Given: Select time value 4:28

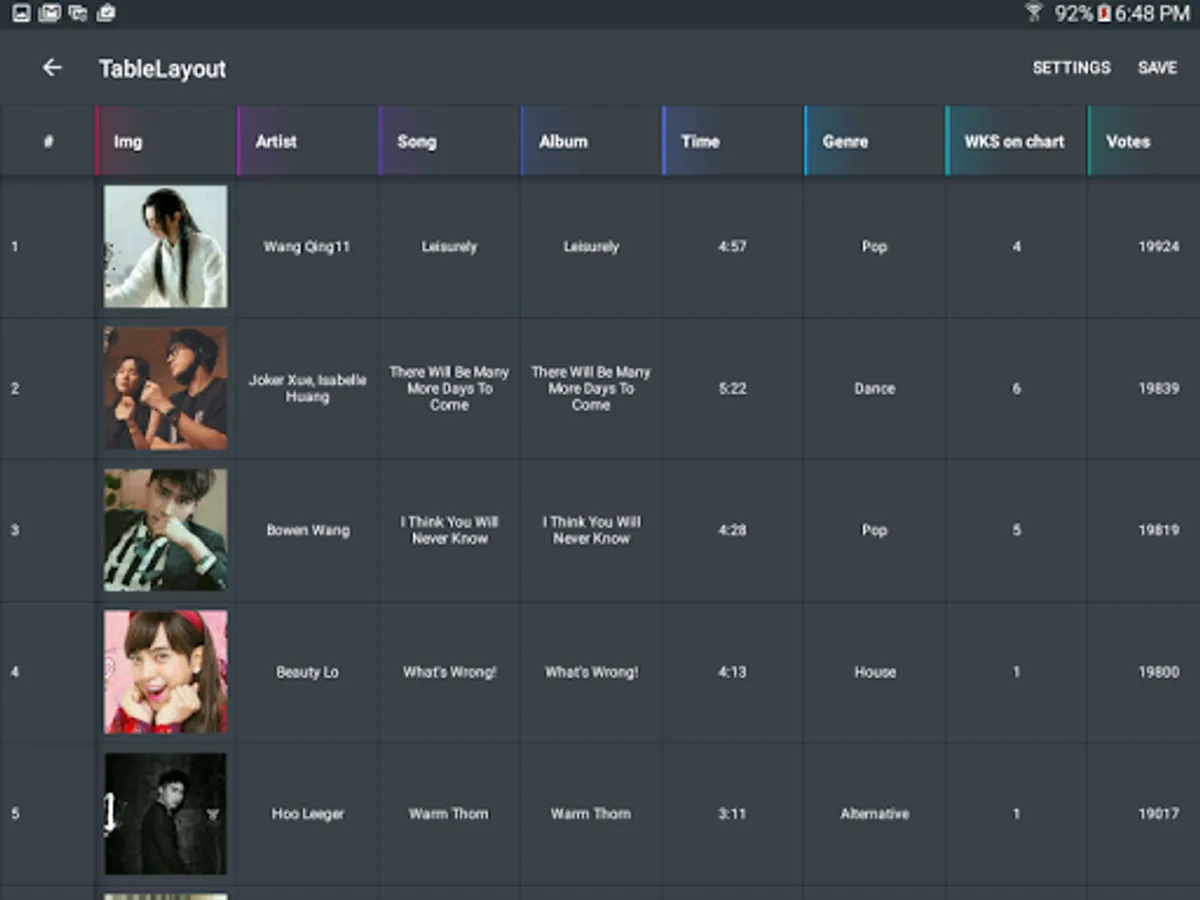Looking at the screenshot, I should click(x=732, y=530).
